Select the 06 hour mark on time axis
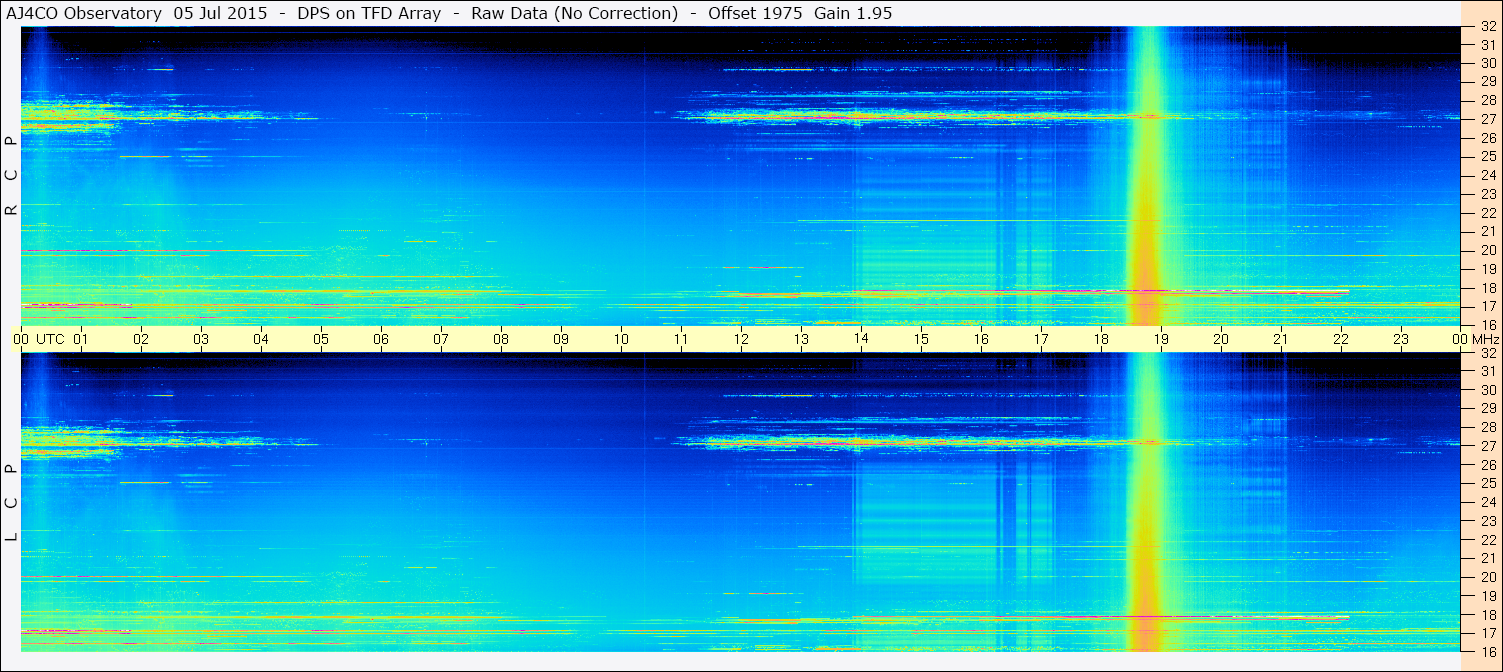 click(381, 339)
